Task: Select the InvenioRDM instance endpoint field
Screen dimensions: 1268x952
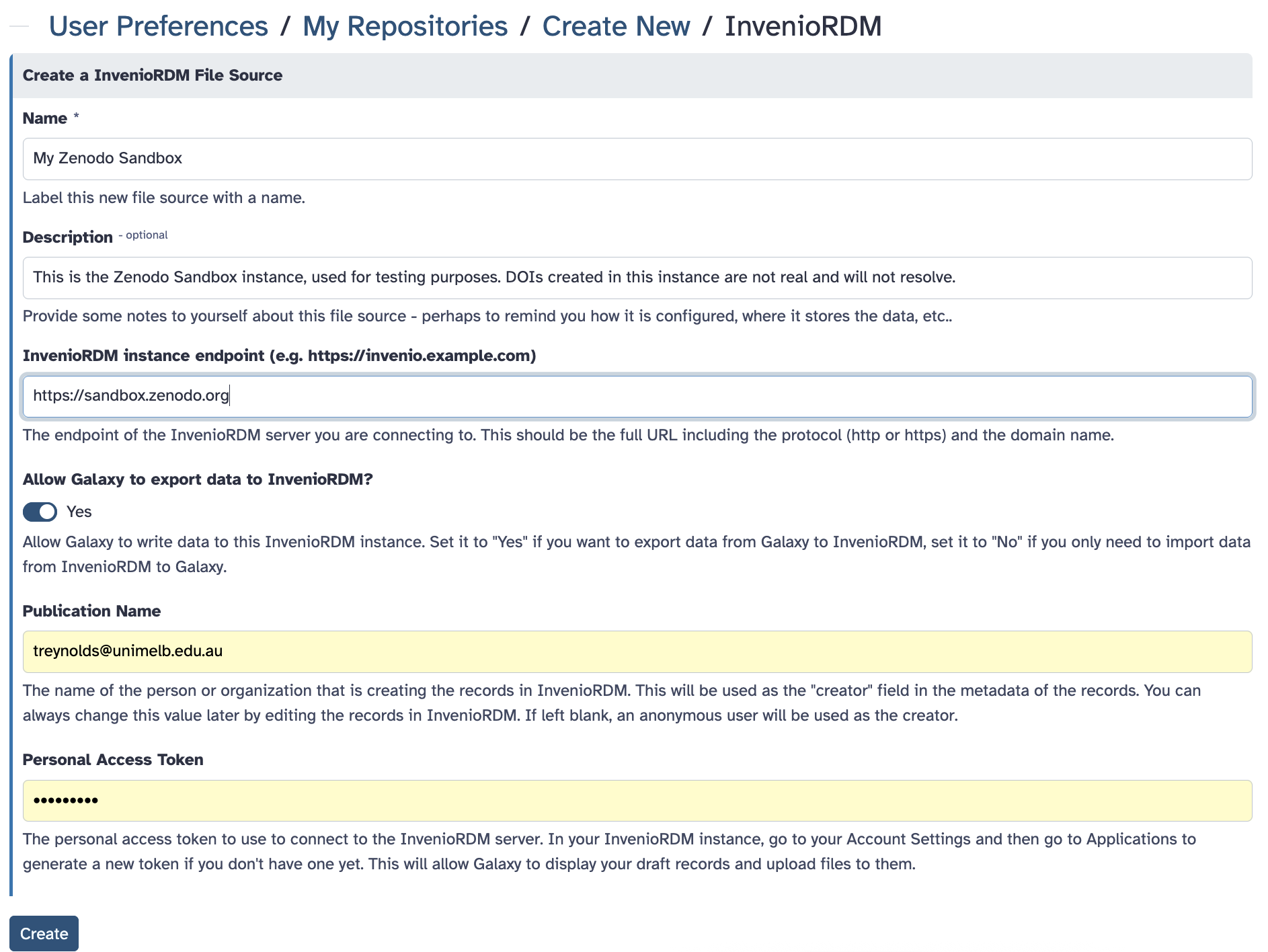Action: [x=636, y=396]
